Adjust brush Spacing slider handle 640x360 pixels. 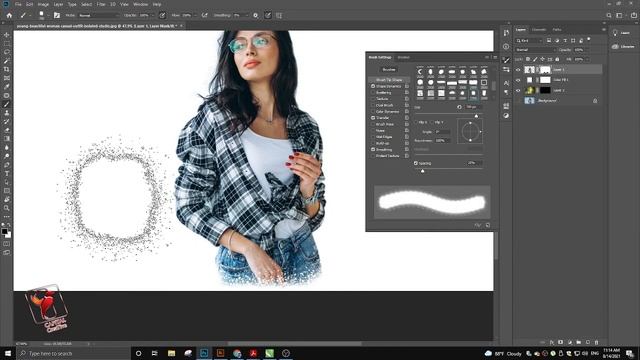[422, 171]
